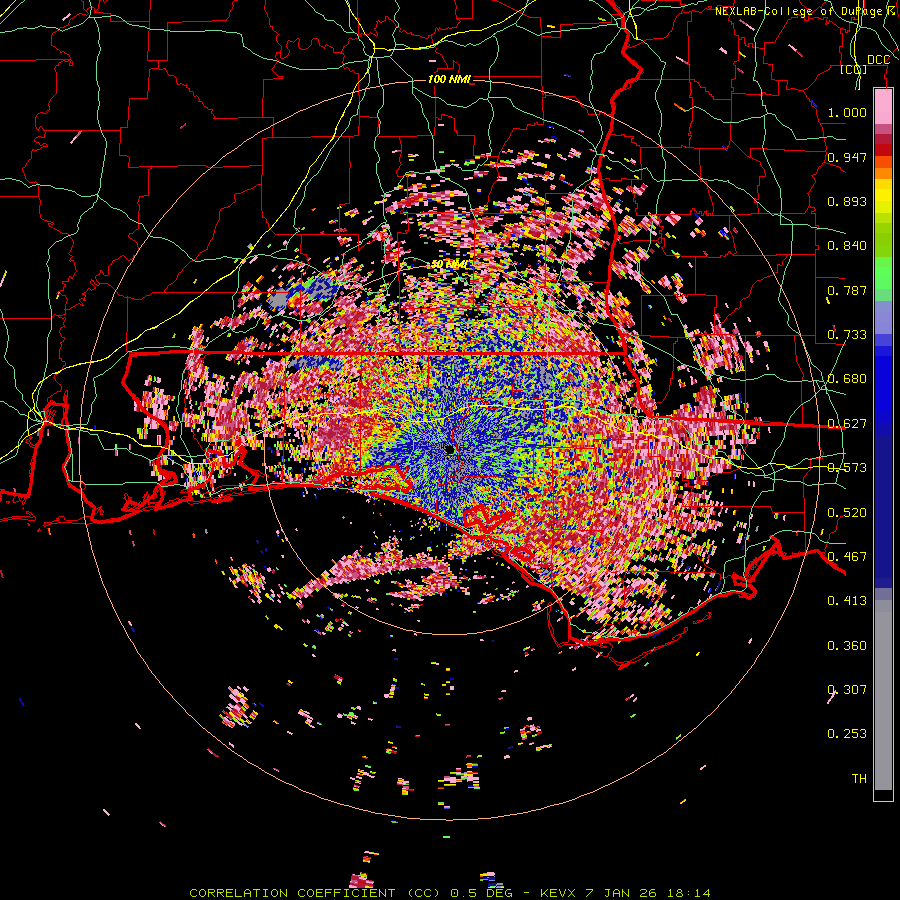The height and width of the screenshot is (900, 900).
Task: Click the CORRELATION COEFFICIENT caption words
Action: coord(292,893)
